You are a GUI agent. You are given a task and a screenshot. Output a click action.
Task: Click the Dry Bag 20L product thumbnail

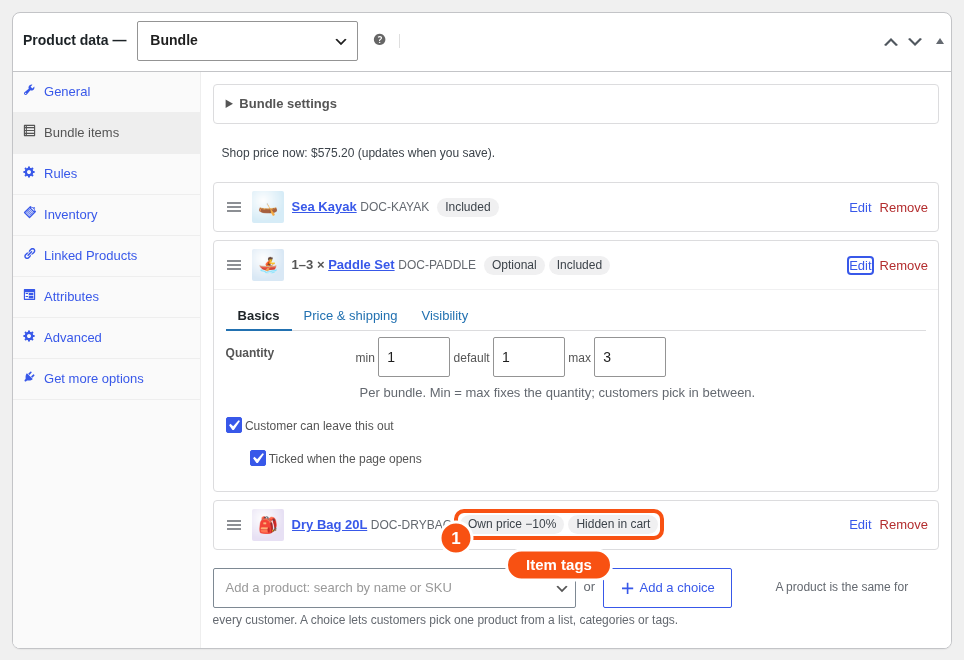tap(267, 525)
